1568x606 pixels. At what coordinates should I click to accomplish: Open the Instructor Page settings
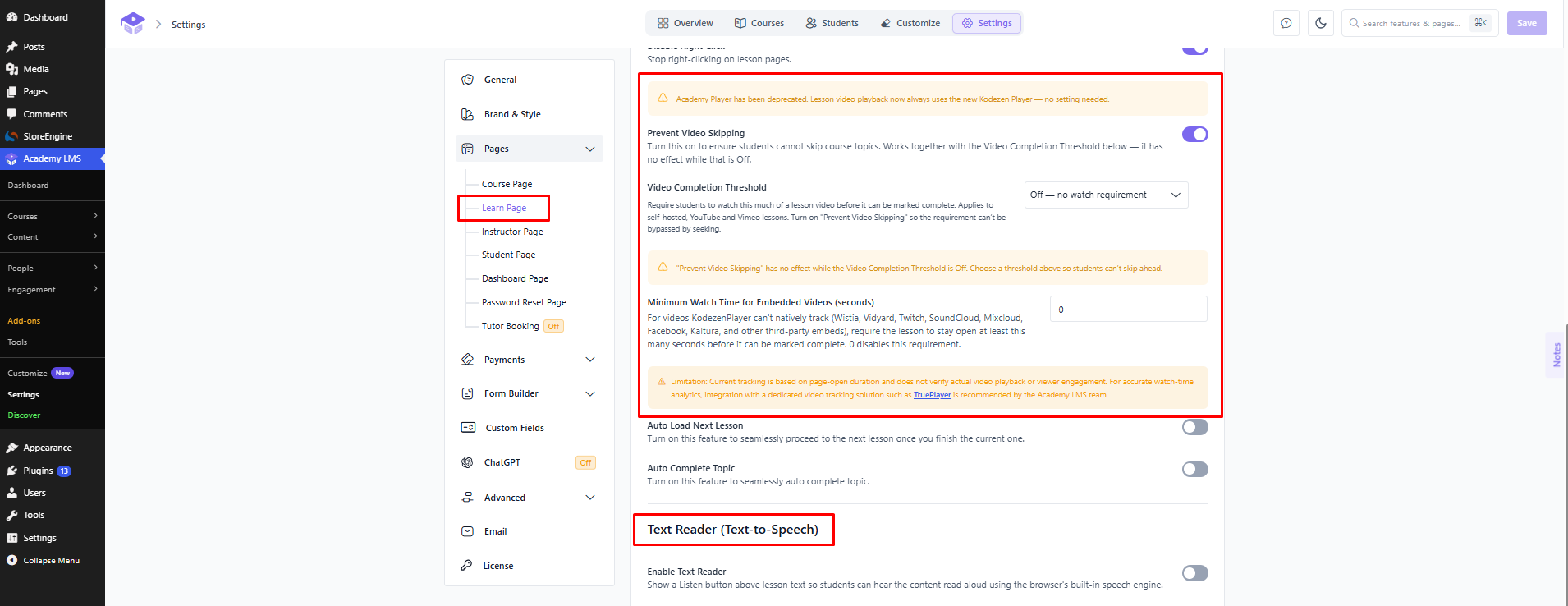(x=512, y=232)
